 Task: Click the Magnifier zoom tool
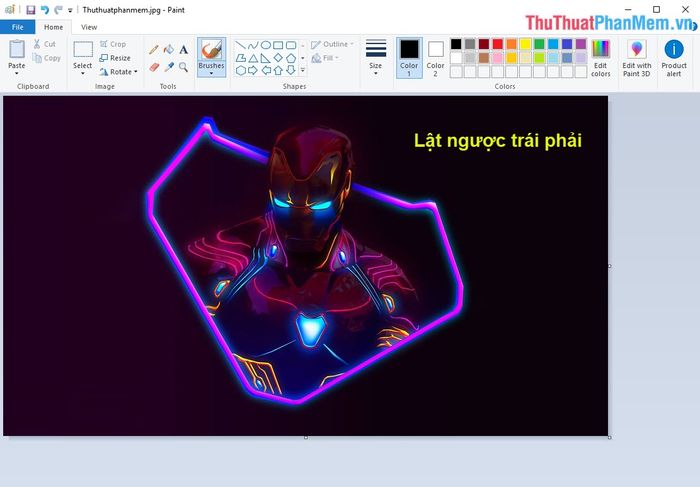pos(184,67)
